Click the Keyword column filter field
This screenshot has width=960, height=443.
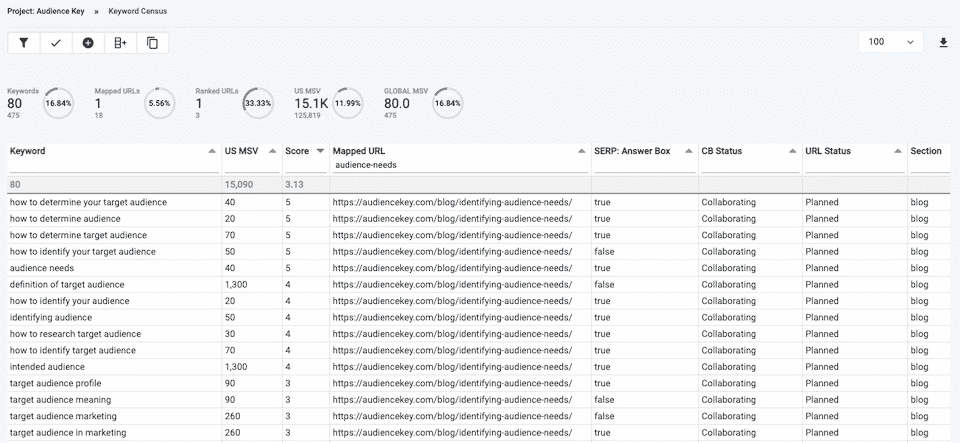pos(113,165)
